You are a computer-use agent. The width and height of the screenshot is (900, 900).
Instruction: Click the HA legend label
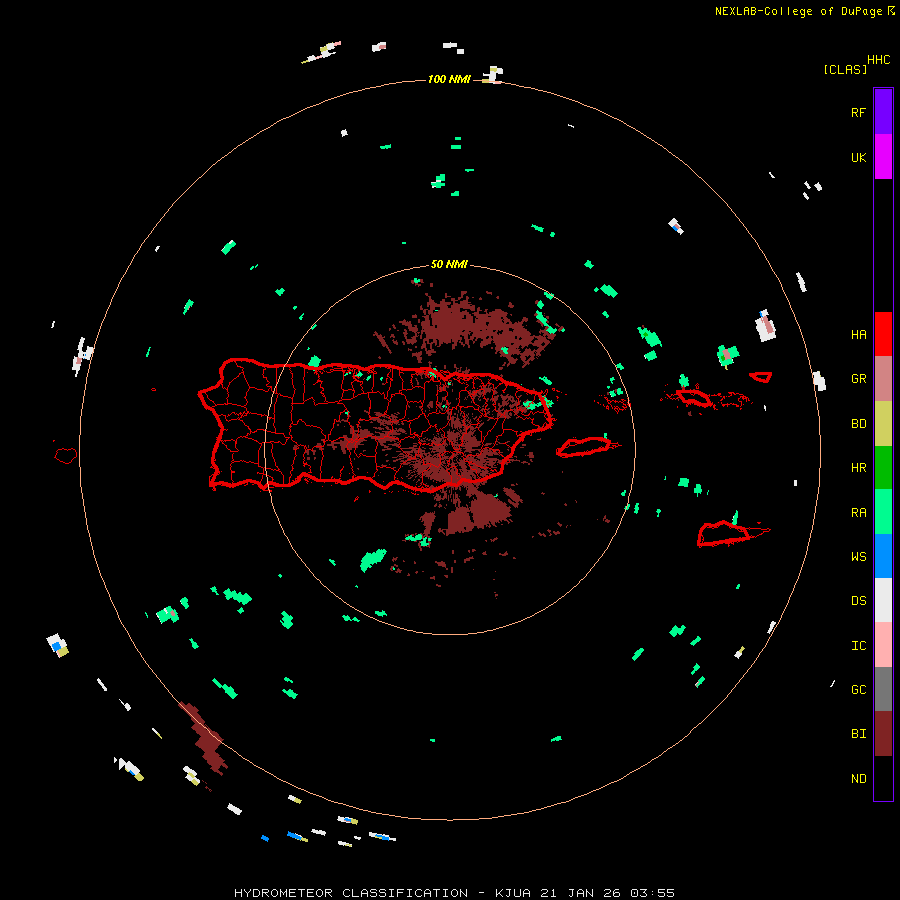click(858, 335)
